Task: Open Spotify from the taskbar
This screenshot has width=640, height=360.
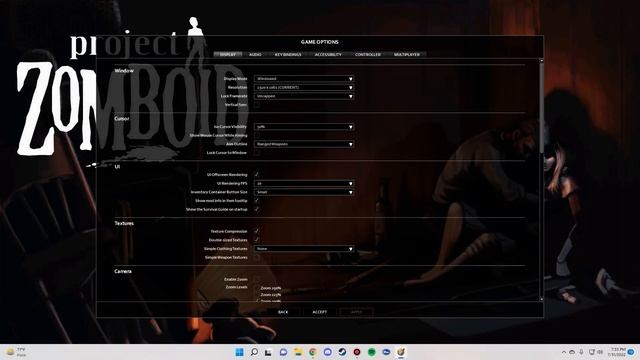Action: tap(371, 352)
